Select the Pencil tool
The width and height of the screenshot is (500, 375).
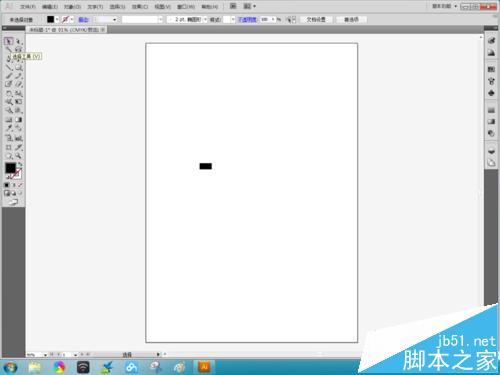click(x=19, y=76)
